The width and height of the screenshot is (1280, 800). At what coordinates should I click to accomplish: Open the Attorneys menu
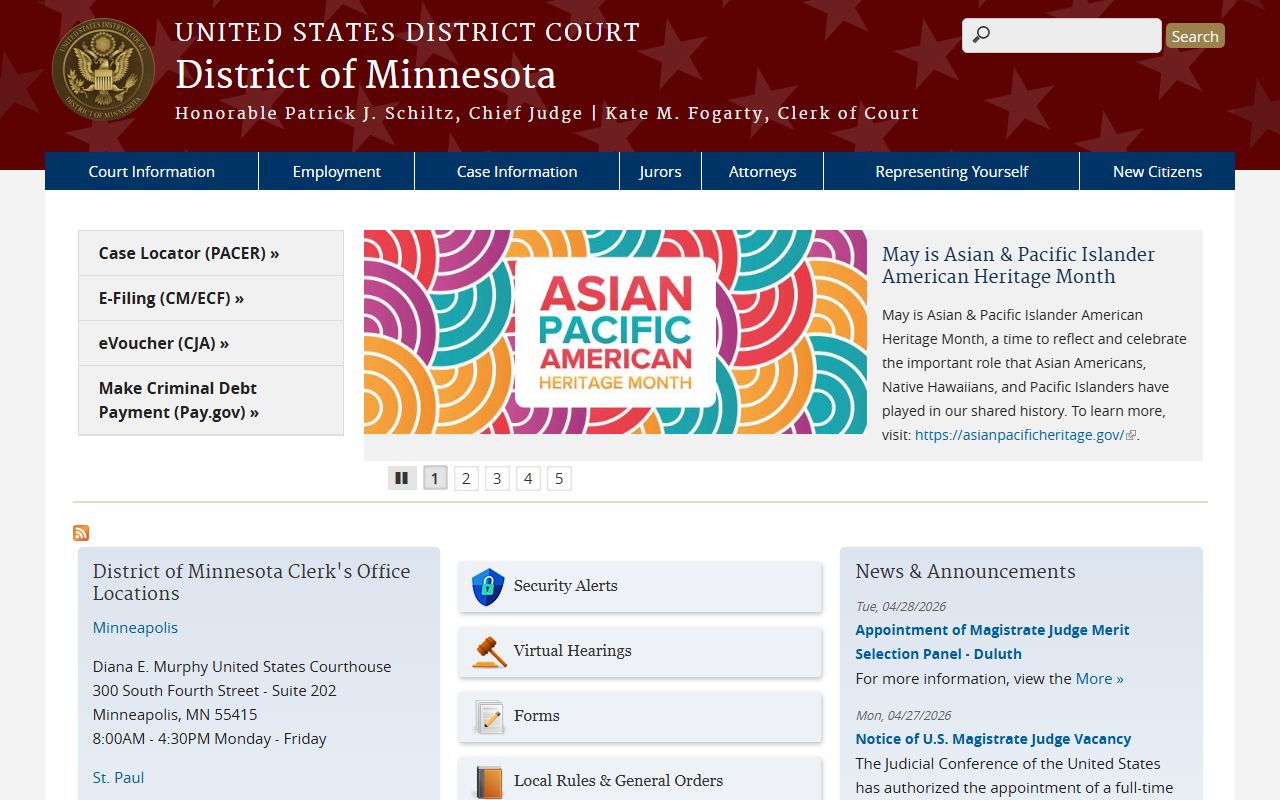(763, 171)
